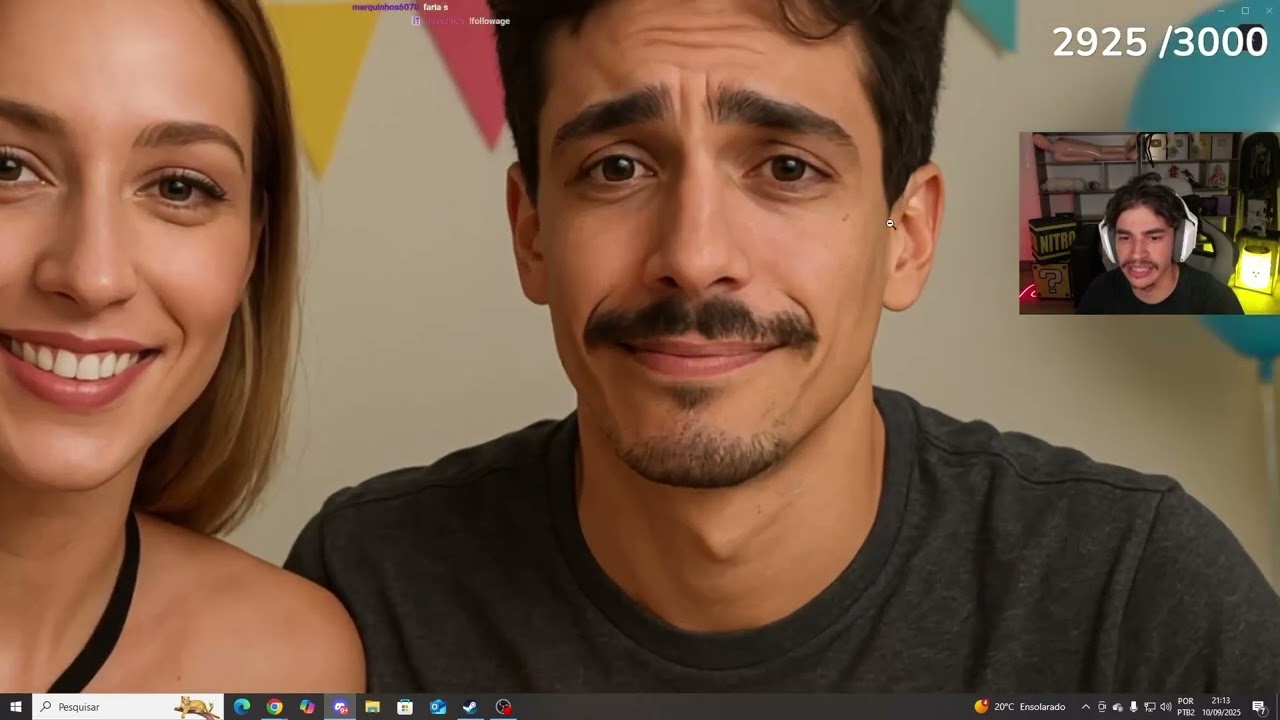Click the microphone tray icon
1280x720 pixels.
pos(1134,707)
